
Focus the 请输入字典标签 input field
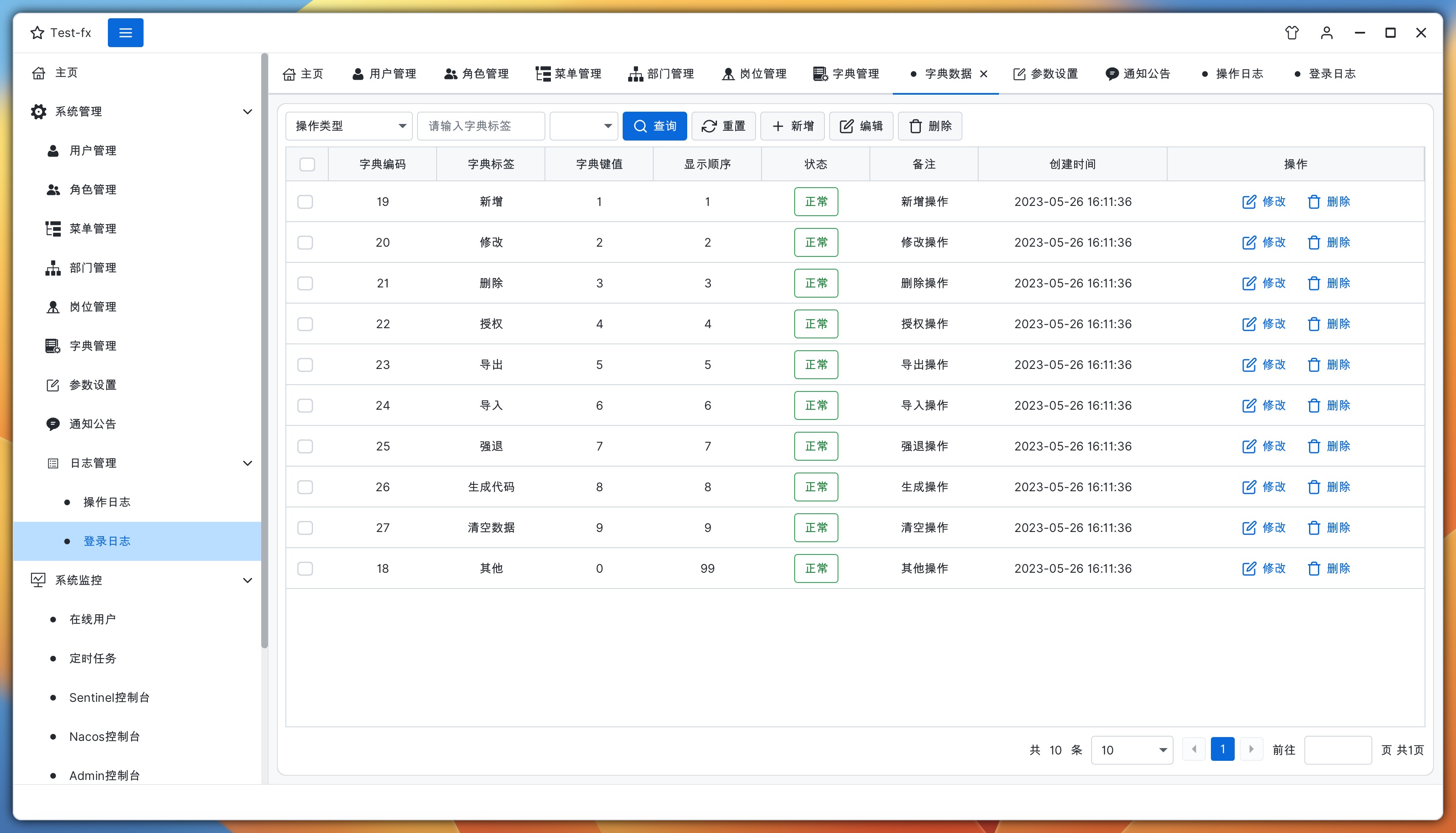(x=481, y=126)
